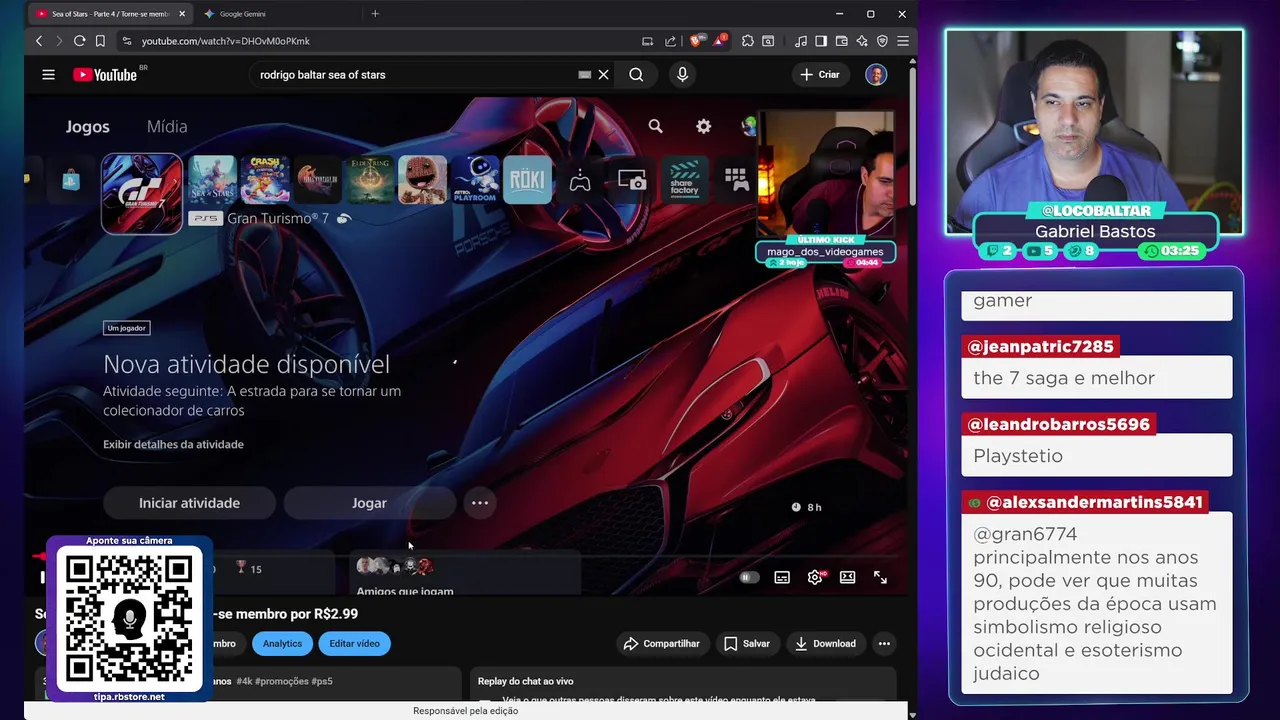The width and height of the screenshot is (1280, 720).
Task: Select the Sackboy game tile
Action: coord(422,180)
